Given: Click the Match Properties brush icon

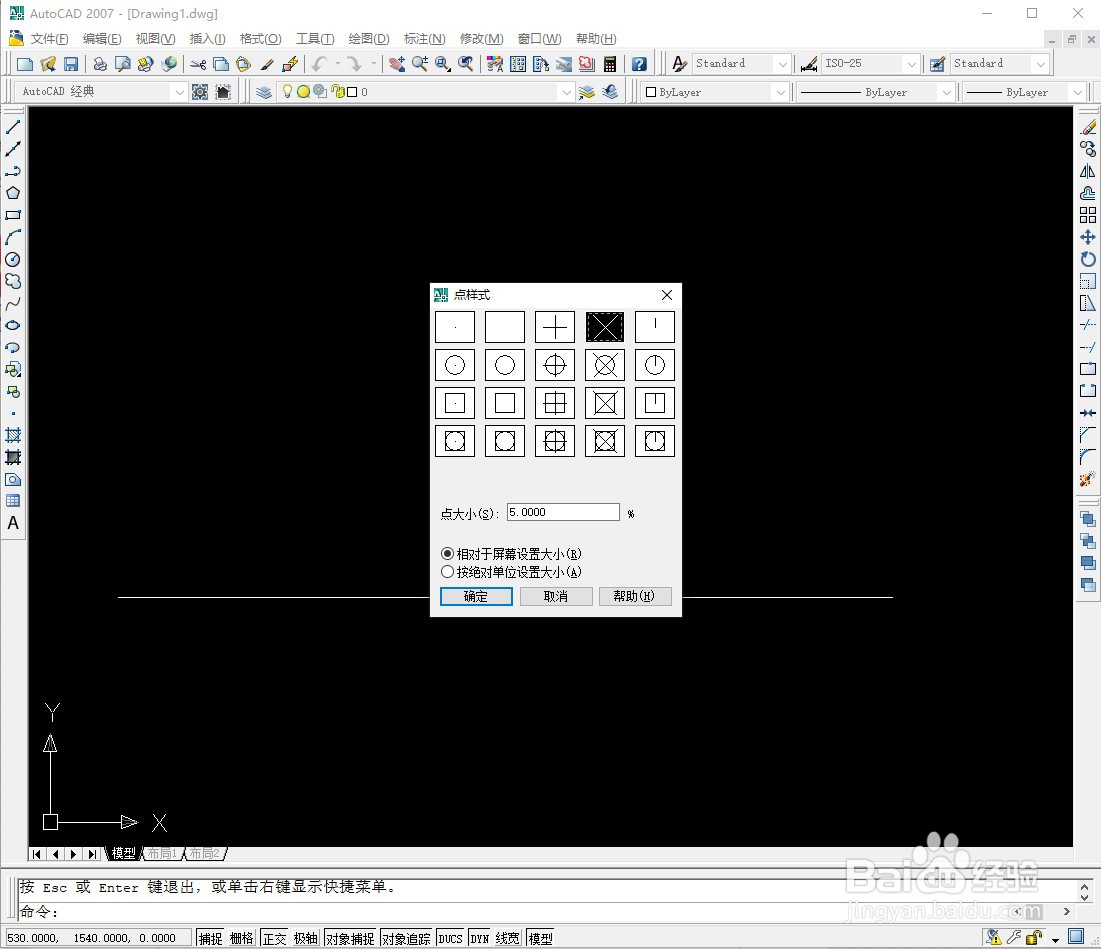Looking at the screenshot, I should tap(267, 64).
